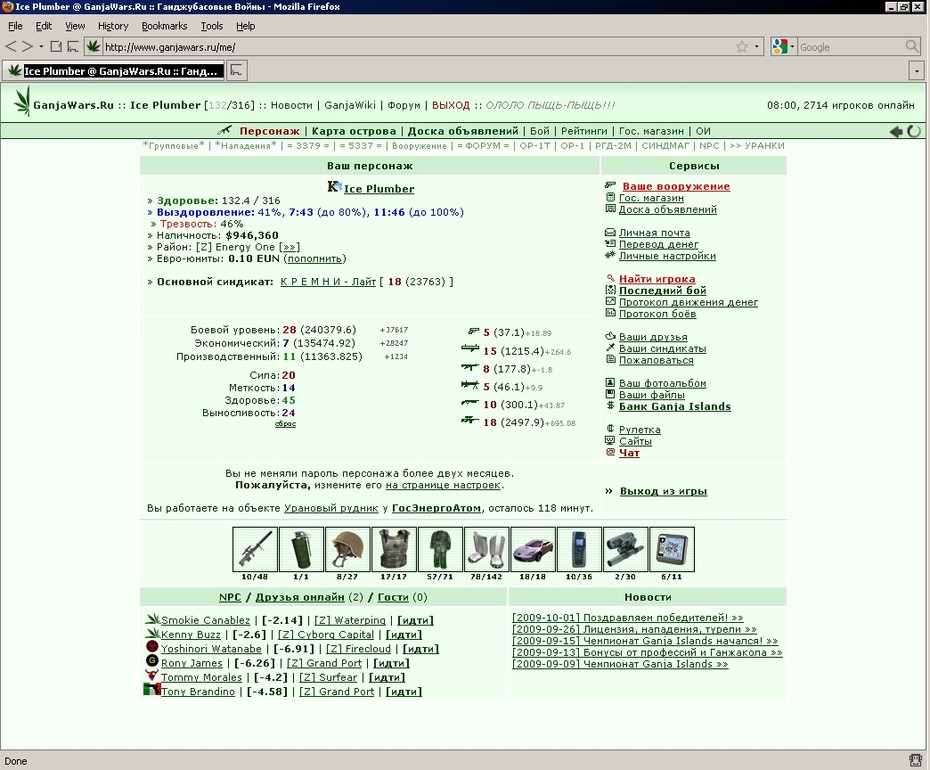
Task: Select the green grenade equipment item
Action: point(301,549)
